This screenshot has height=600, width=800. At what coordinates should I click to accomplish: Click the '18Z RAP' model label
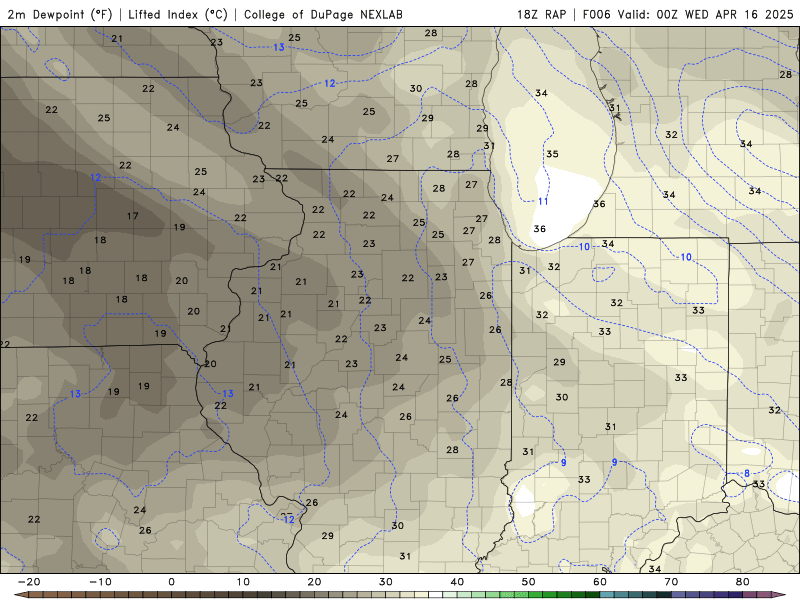(541, 14)
